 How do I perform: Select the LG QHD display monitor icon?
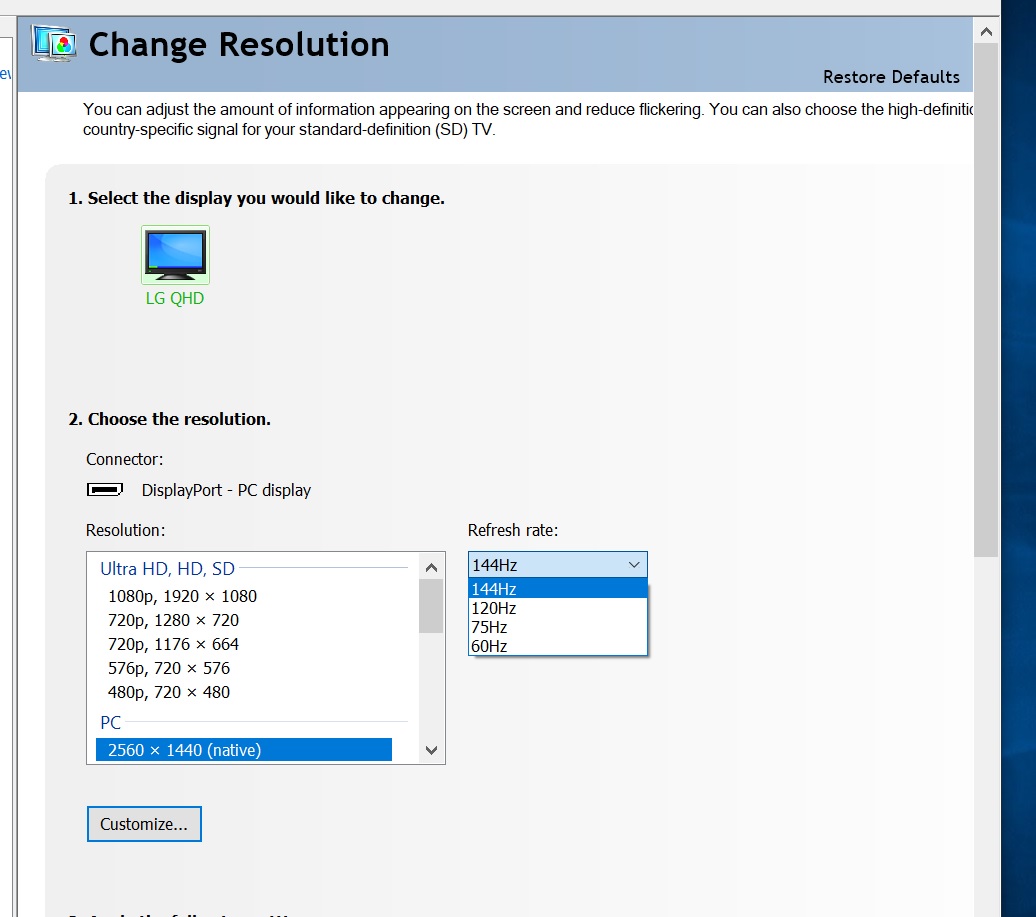tap(175, 254)
